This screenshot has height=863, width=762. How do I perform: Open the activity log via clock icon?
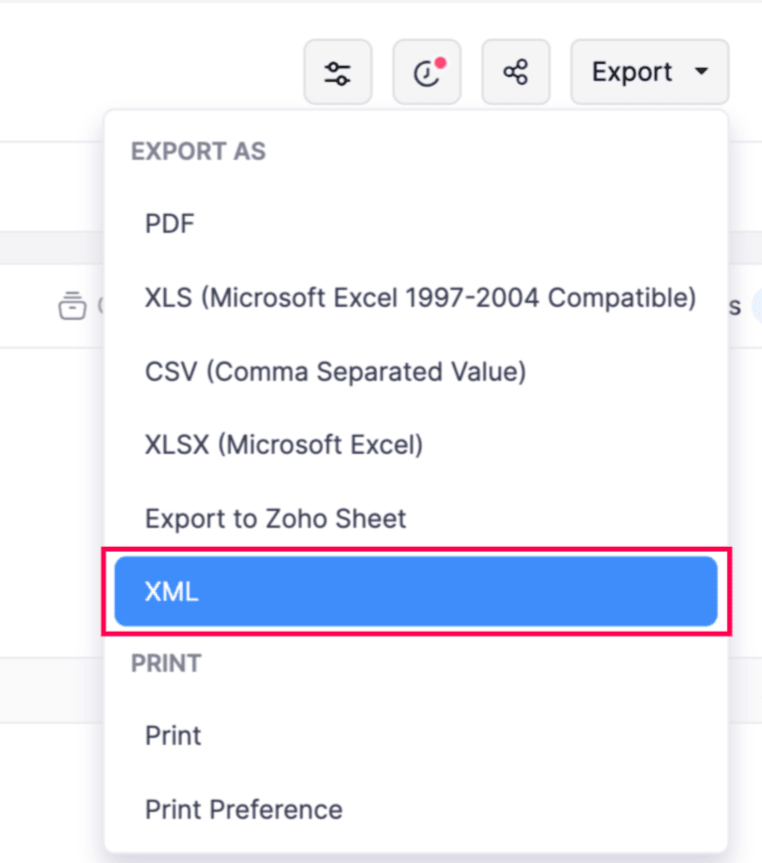tap(426, 71)
